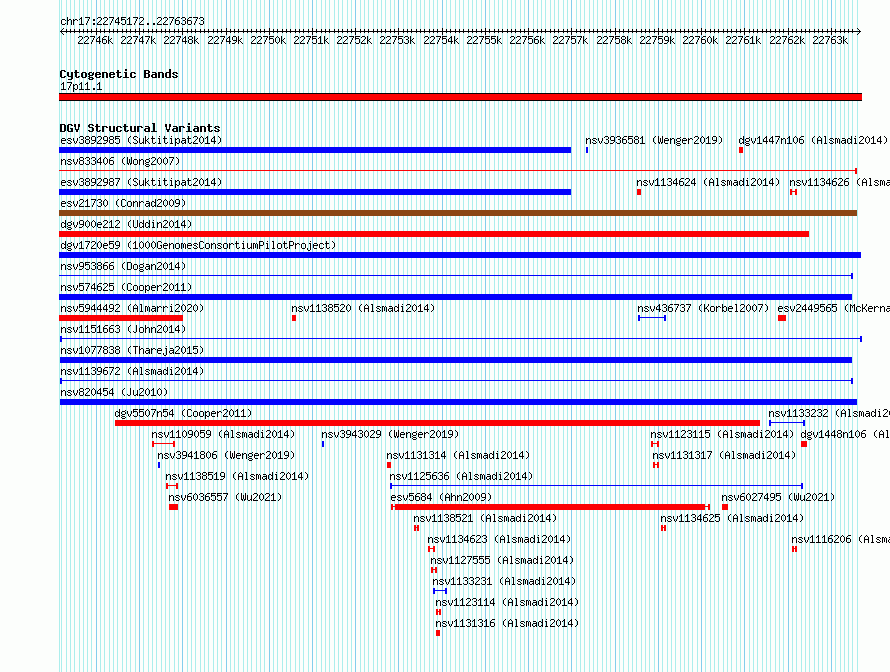Click the red esv5684 (Ahn2009) bar

[x=550, y=507]
